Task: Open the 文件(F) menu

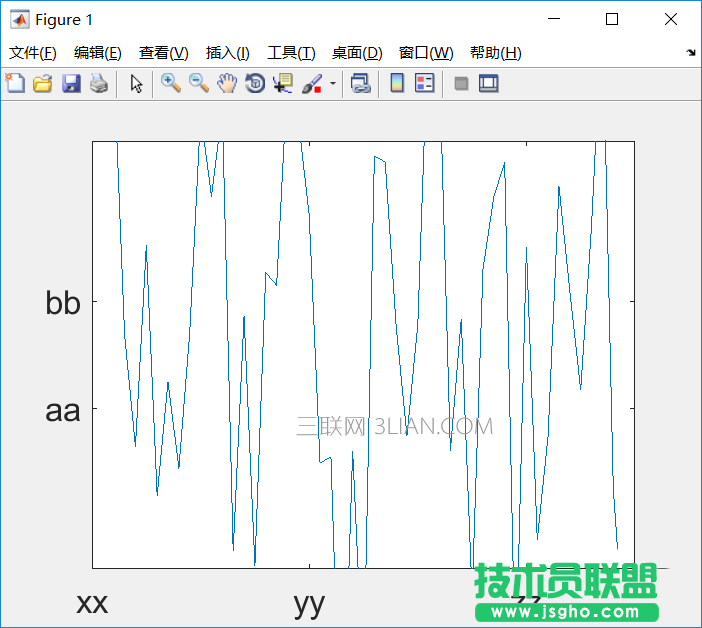Action: pyautogui.click(x=33, y=53)
